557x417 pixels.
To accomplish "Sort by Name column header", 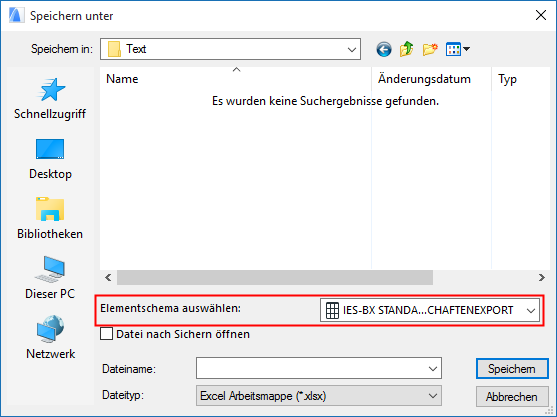I will (x=236, y=79).
